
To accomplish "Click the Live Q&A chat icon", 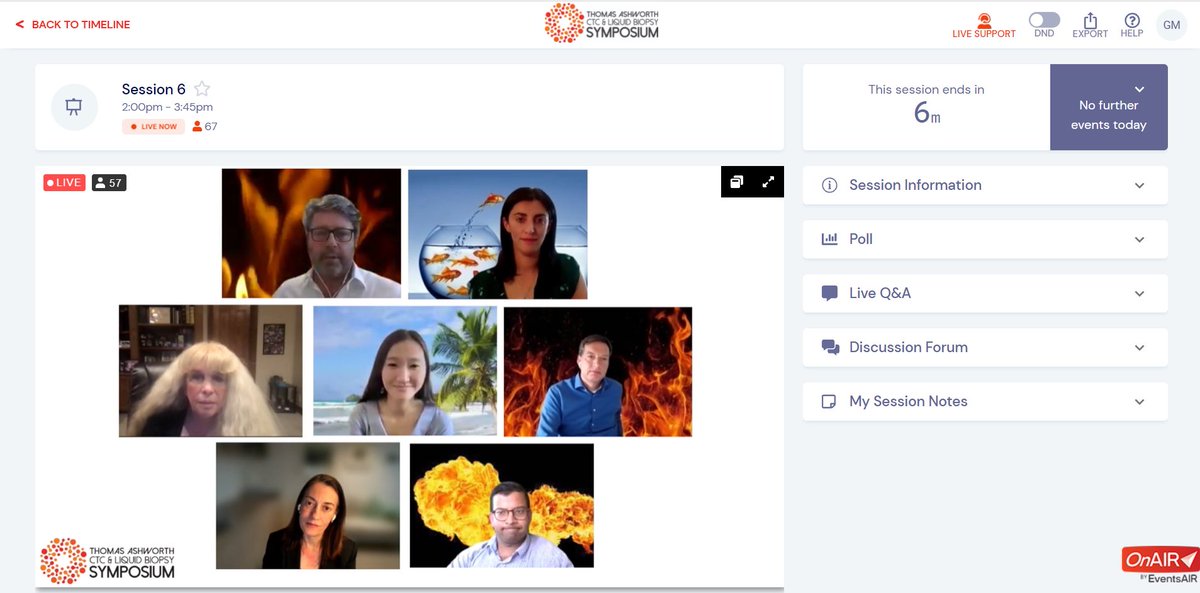I will [x=829, y=293].
